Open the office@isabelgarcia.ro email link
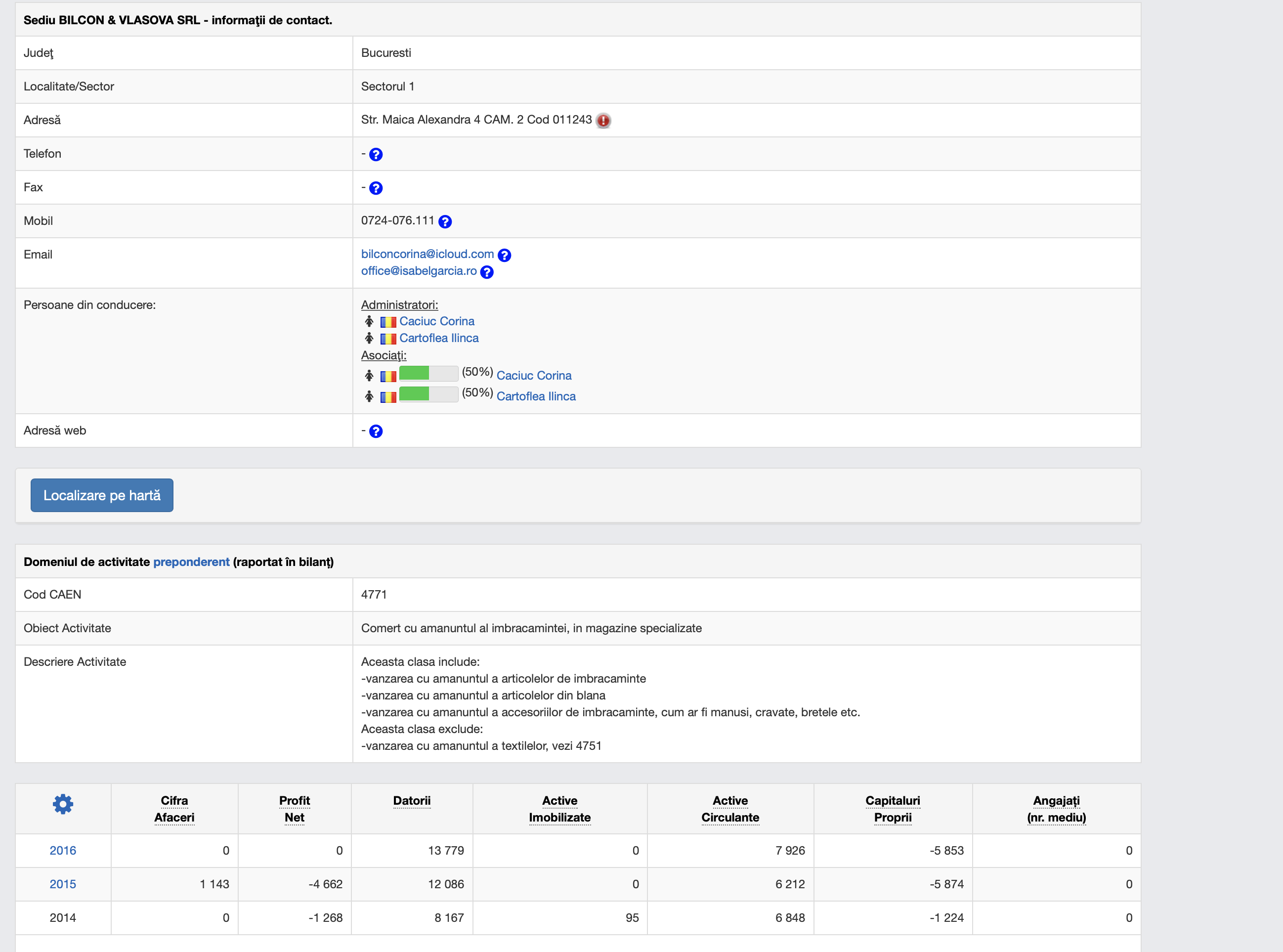Image resolution: width=1283 pixels, height=952 pixels. [419, 271]
